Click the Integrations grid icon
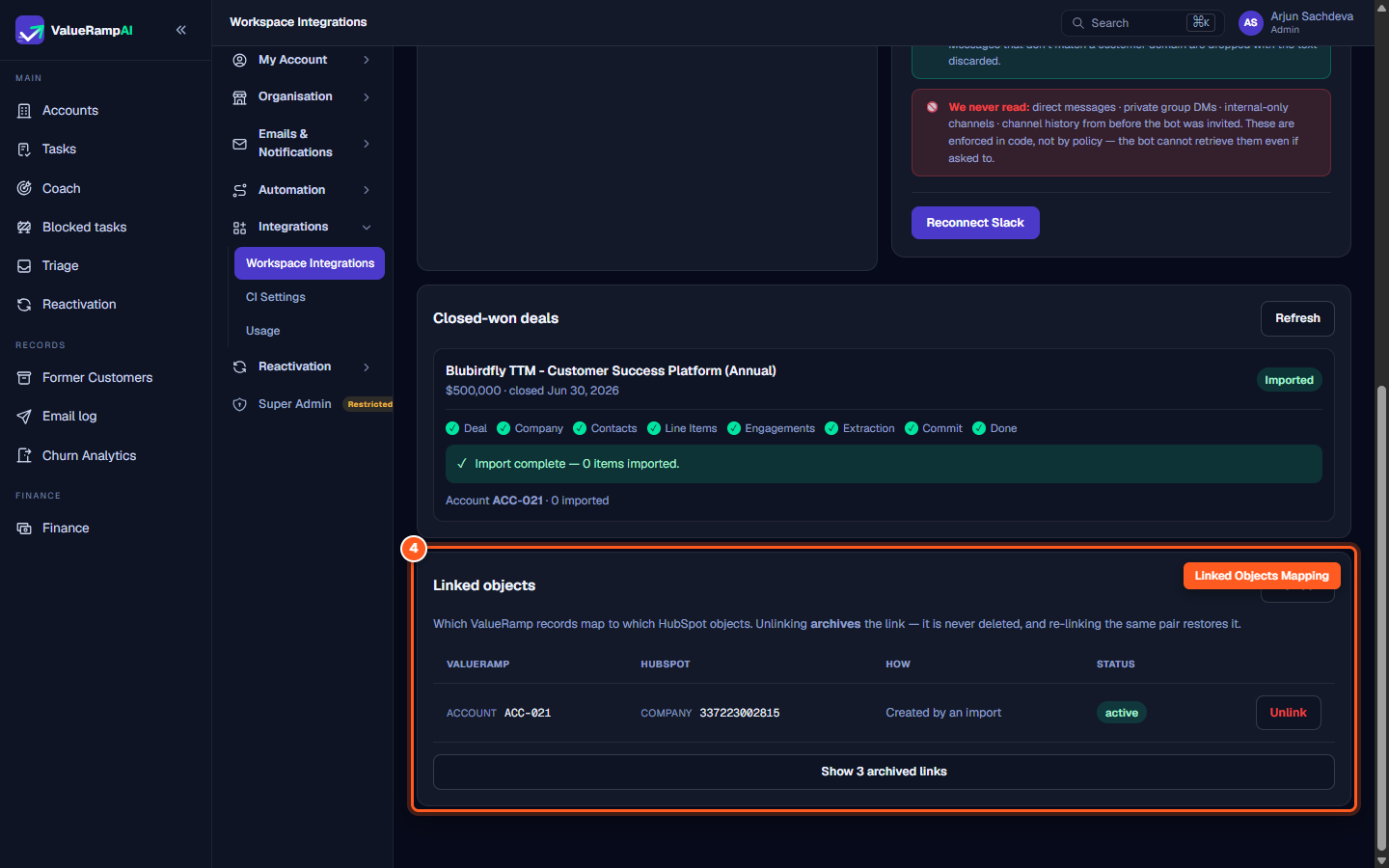Screen dimensions: 1389x868 [240, 228]
